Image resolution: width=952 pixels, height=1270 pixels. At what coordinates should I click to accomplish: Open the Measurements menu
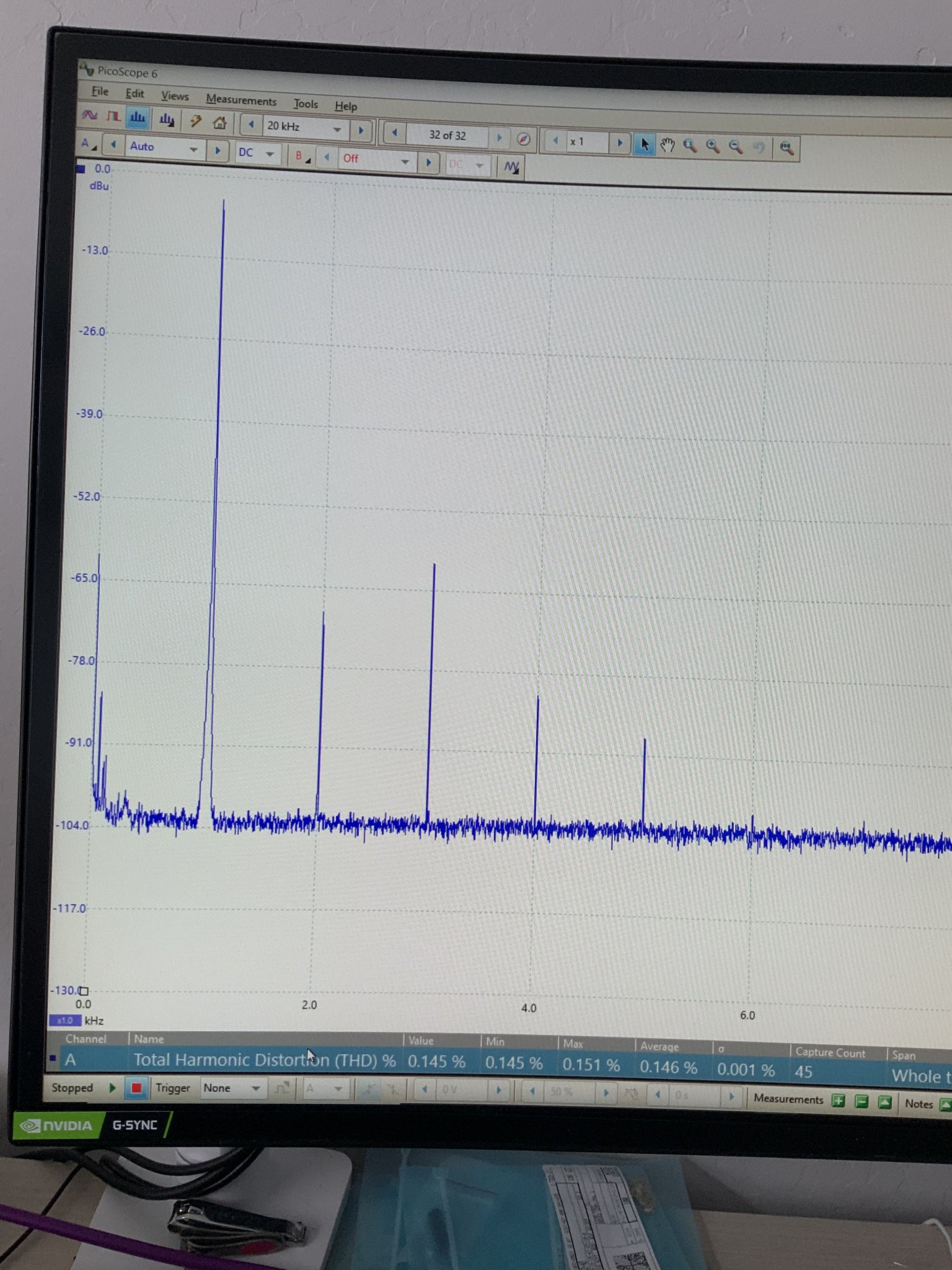click(x=241, y=100)
